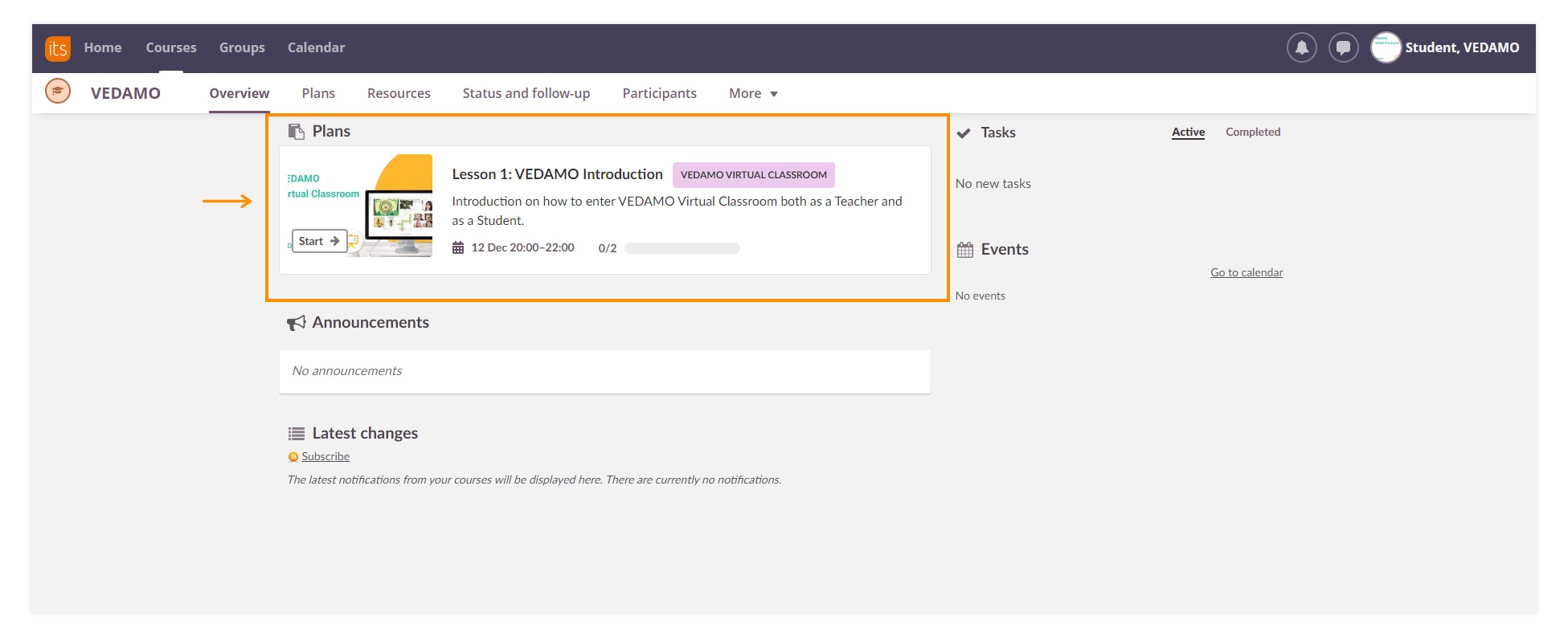Switch to the Resources tab
1568x637 pixels.
click(x=399, y=93)
